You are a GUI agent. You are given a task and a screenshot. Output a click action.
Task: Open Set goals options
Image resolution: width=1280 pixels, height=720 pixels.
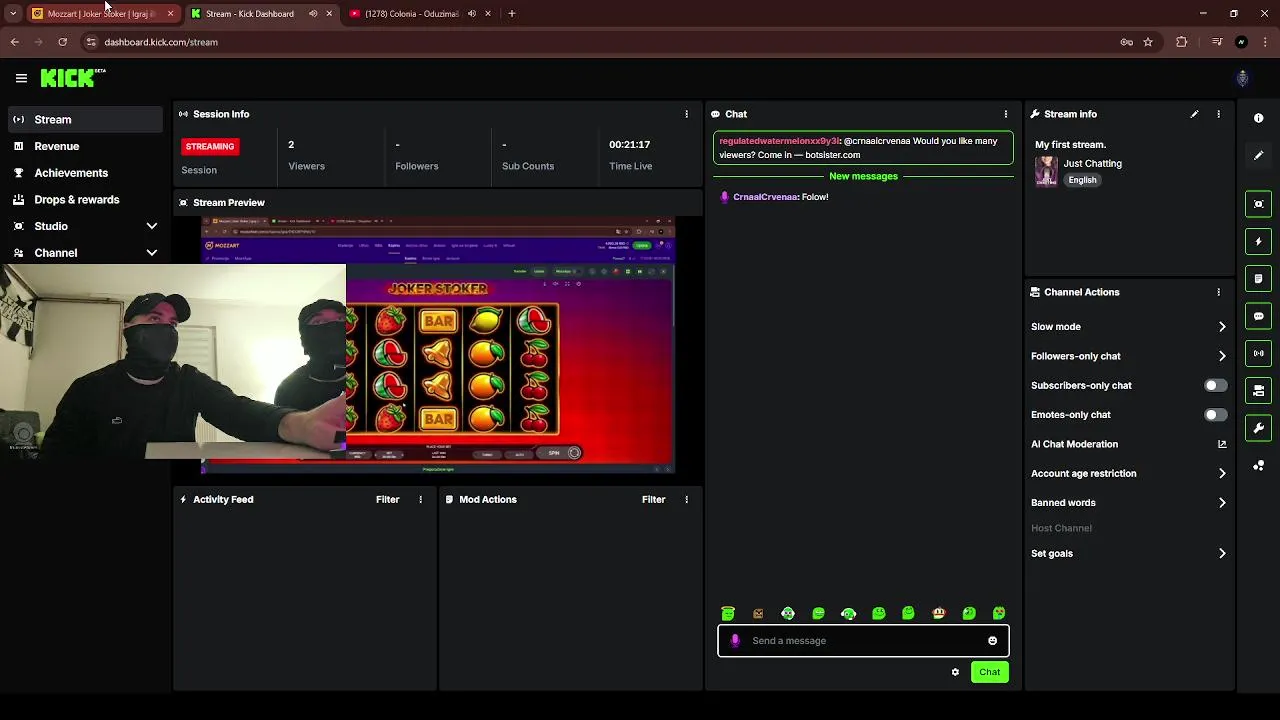(x=1128, y=553)
